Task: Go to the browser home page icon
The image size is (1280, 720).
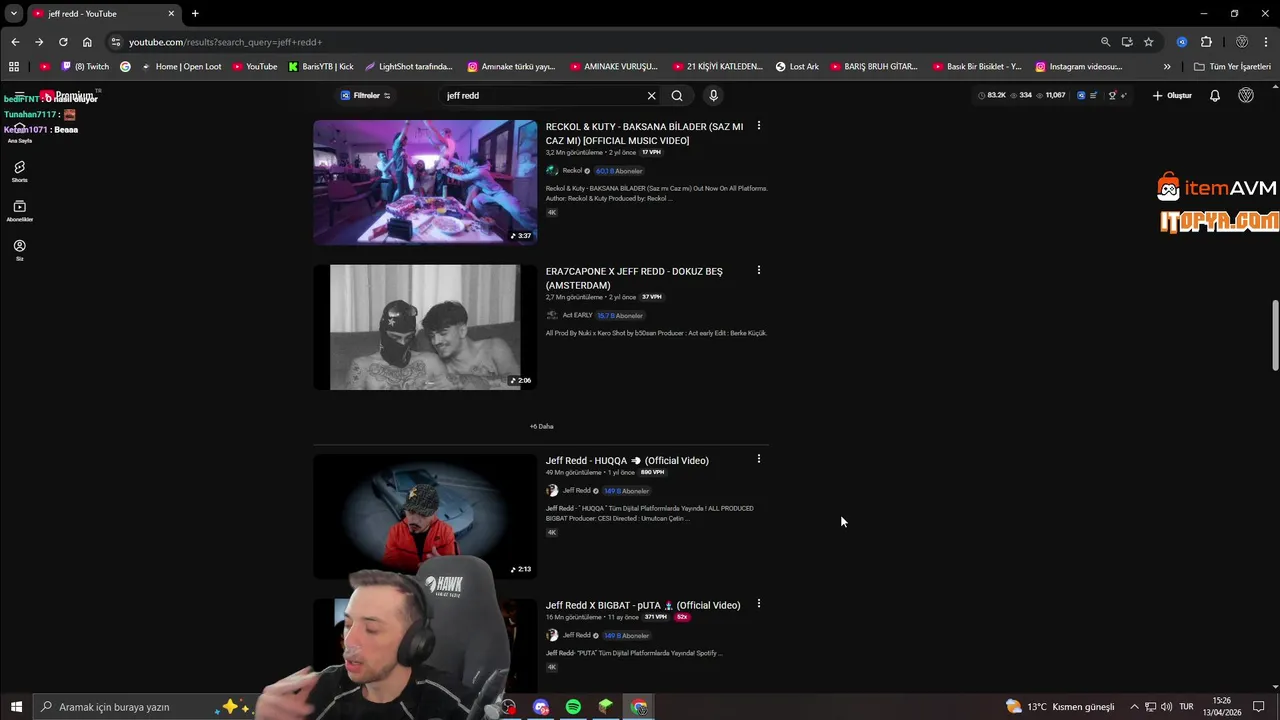Action: point(87,42)
